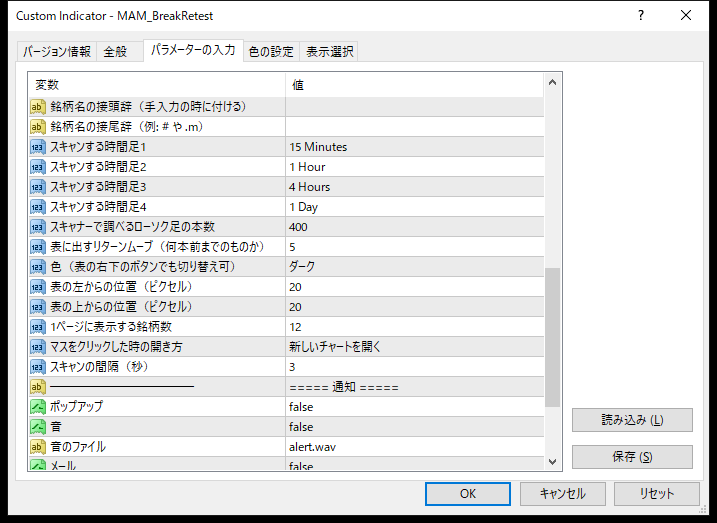
Task: Edit the 表の左からの位置 value 20
Action: pos(415,287)
